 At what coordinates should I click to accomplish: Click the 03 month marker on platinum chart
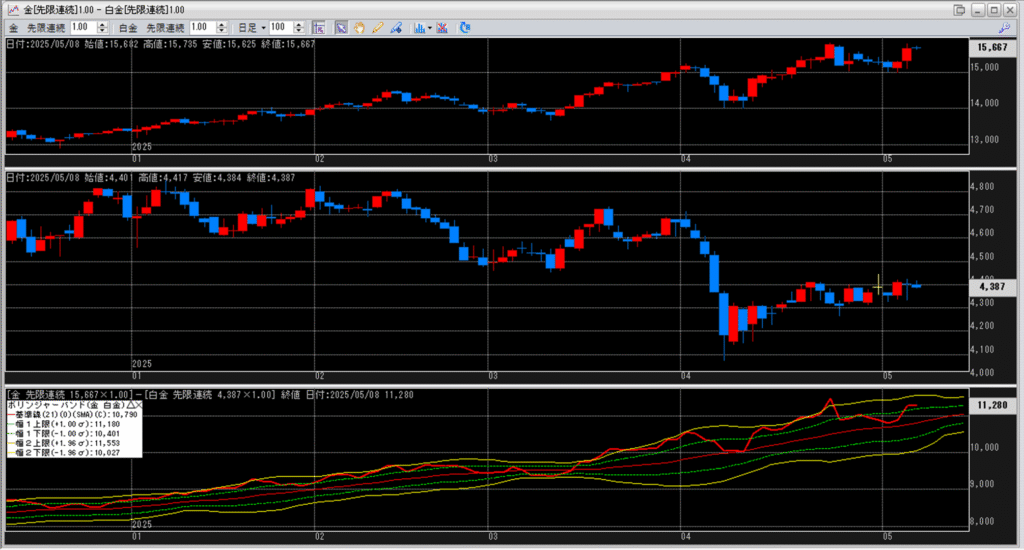pyautogui.click(x=492, y=376)
